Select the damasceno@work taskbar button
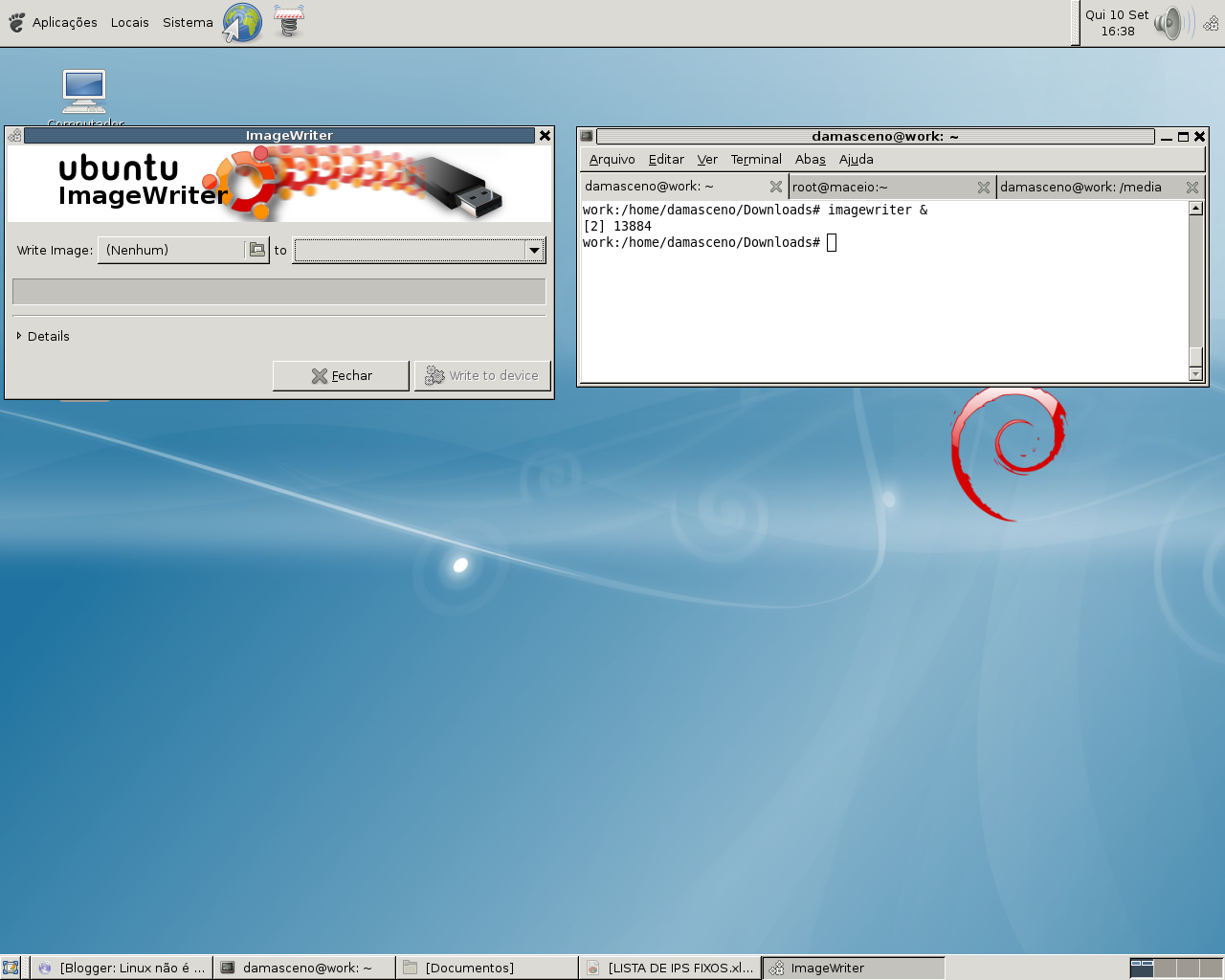1225x980 pixels. pyautogui.click(x=304, y=968)
